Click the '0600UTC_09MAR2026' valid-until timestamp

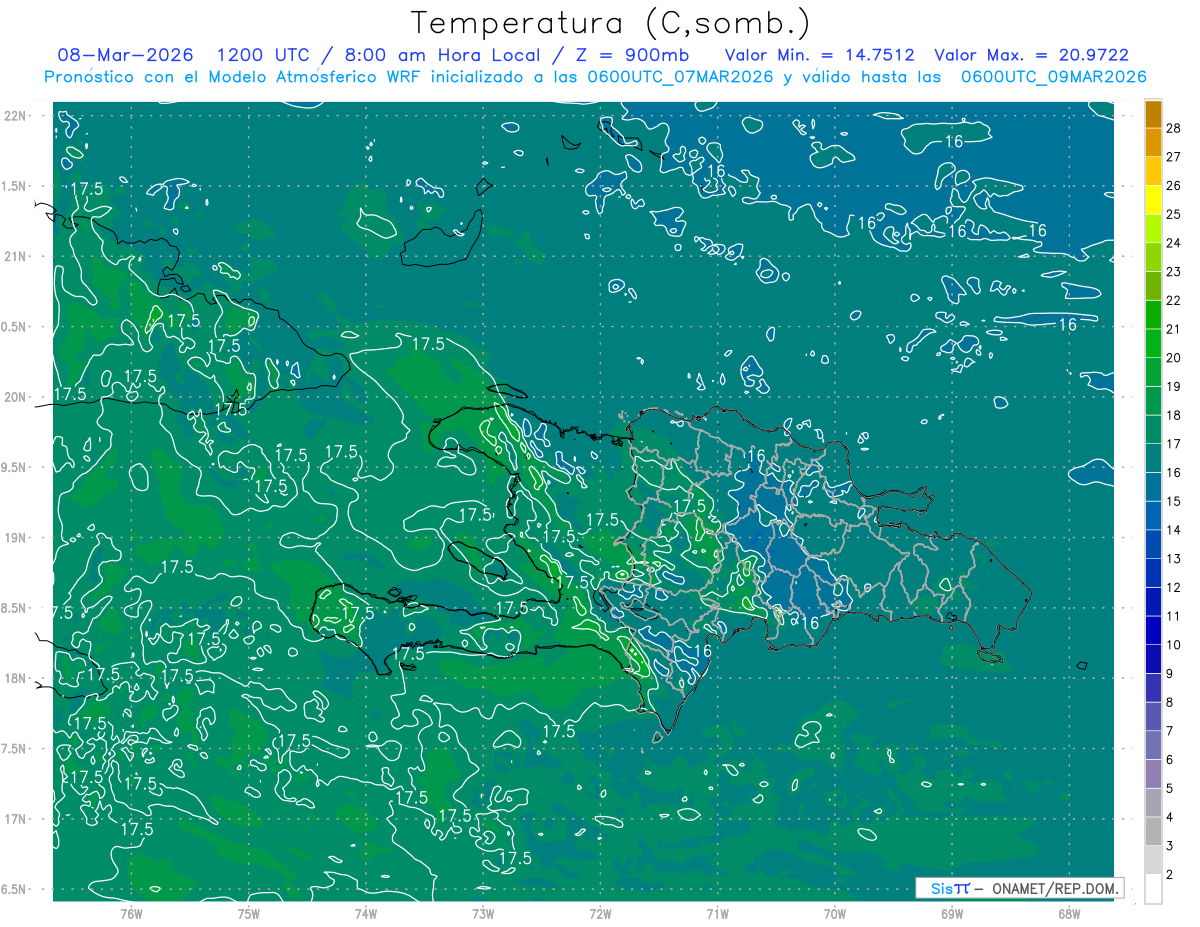[x=1053, y=77]
